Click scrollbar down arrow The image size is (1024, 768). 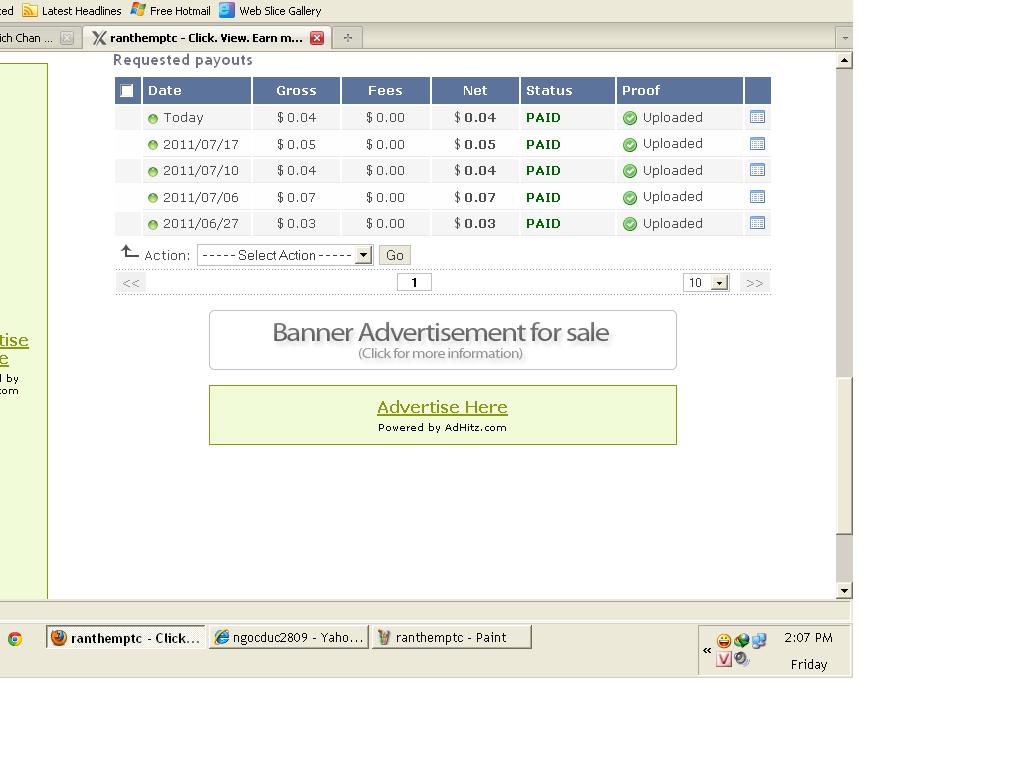(844, 590)
